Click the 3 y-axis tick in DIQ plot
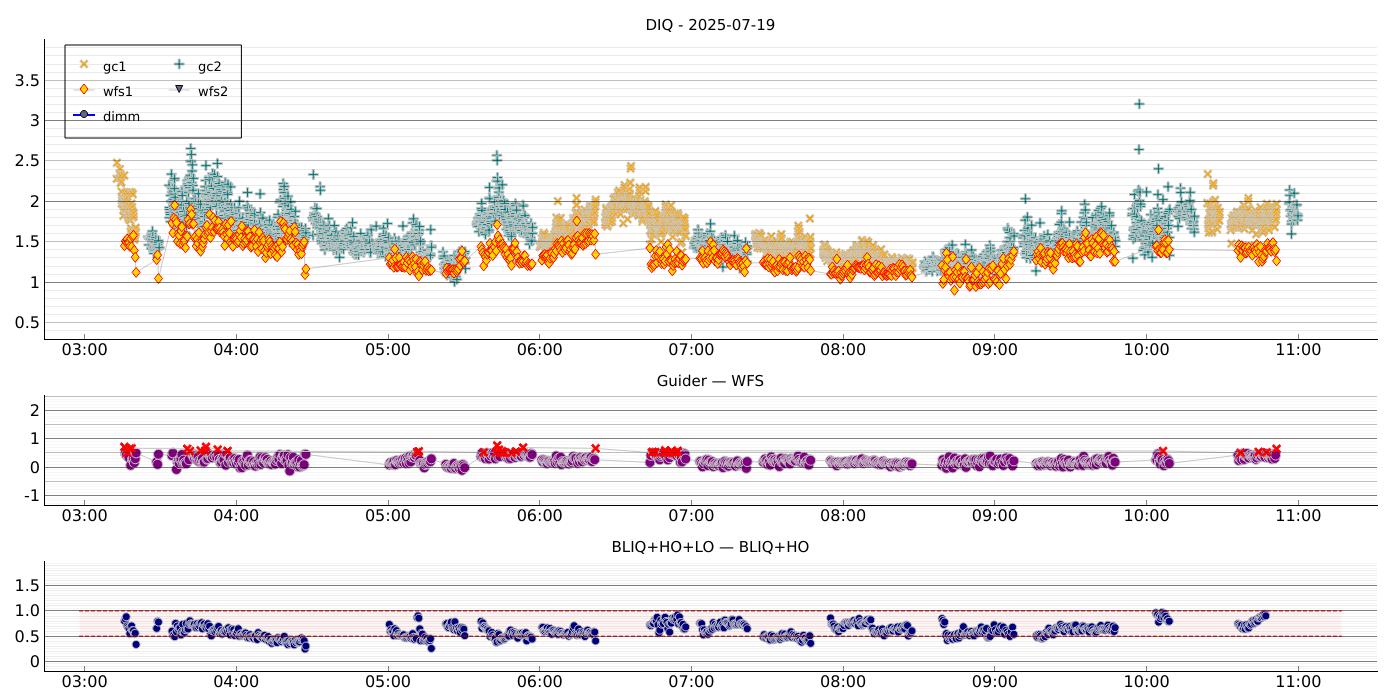The image size is (1400, 700). click(x=34, y=120)
